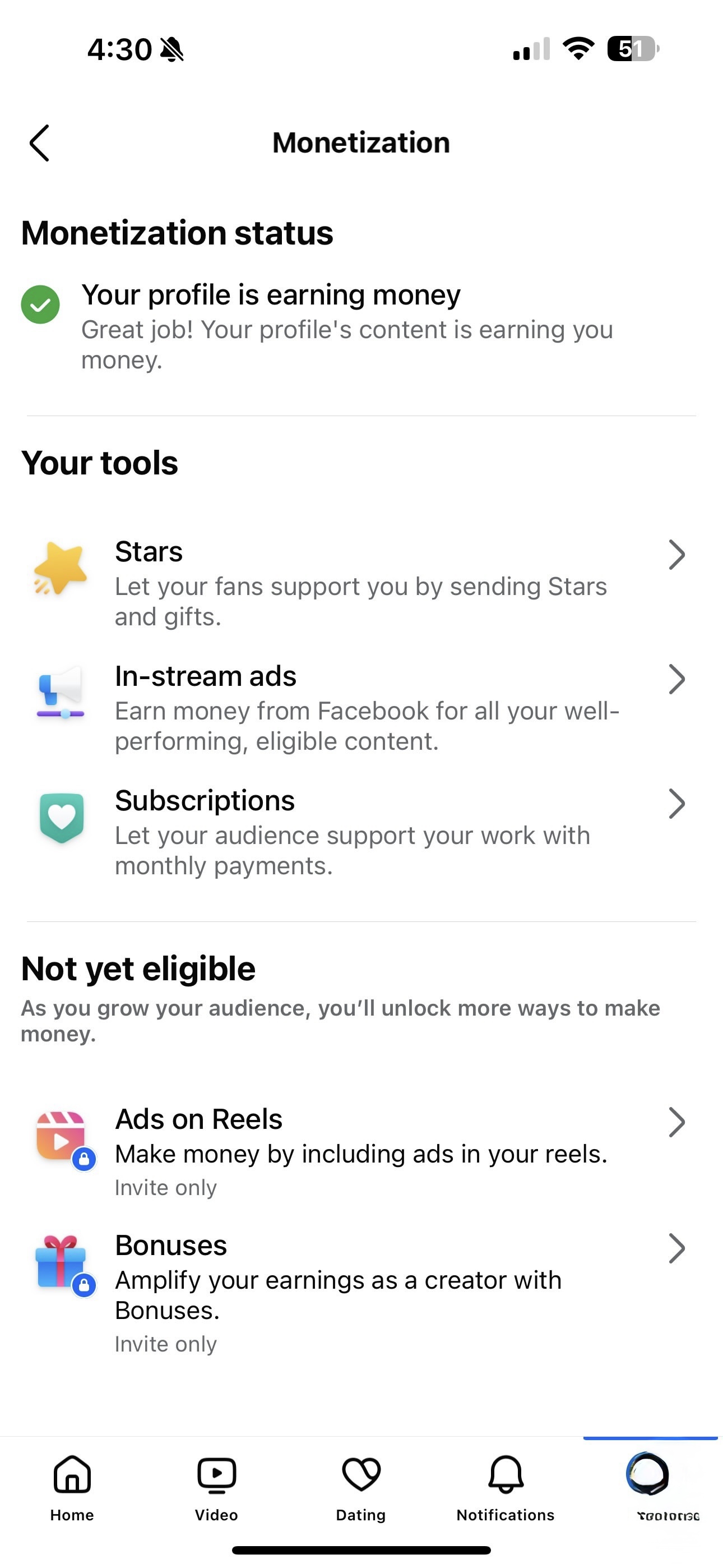Image resolution: width=723 pixels, height=1568 pixels.
Task: Tap the green earning status checkmark
Action: pyautogui.click(x=40, y=305)
